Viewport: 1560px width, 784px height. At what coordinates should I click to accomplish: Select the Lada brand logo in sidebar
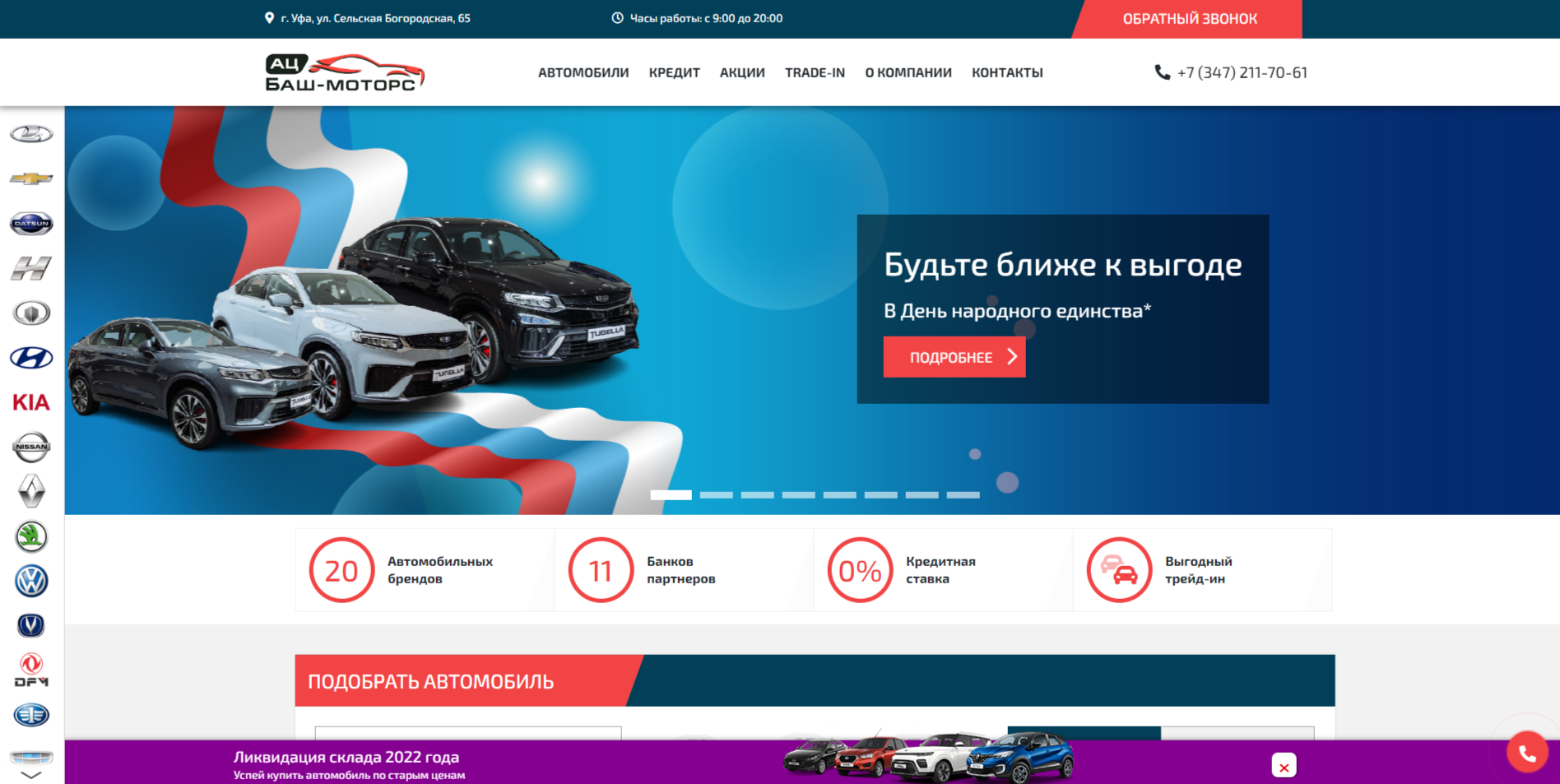31,134
